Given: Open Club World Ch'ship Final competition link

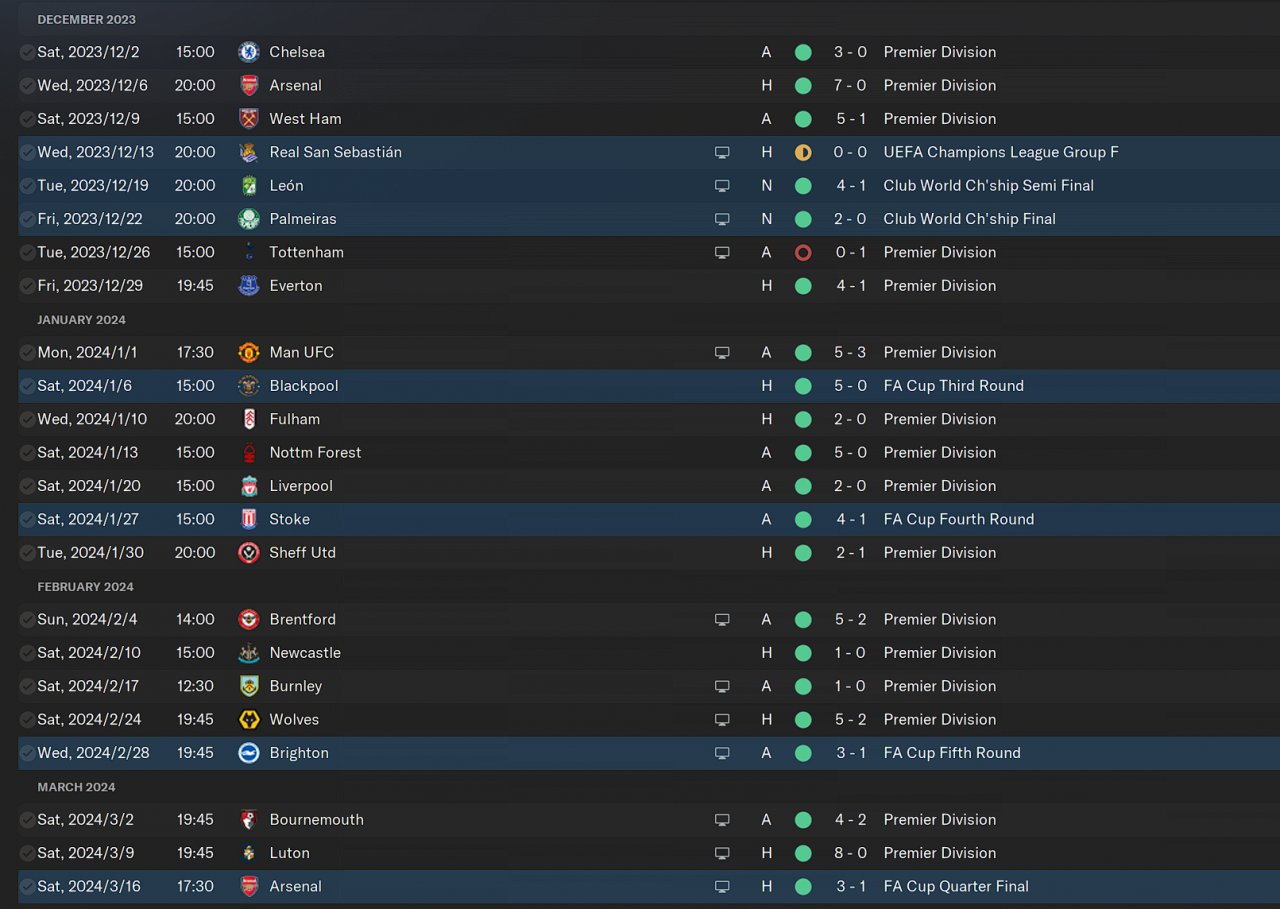Looking at the screenshot, I should [x=970, y=219].
